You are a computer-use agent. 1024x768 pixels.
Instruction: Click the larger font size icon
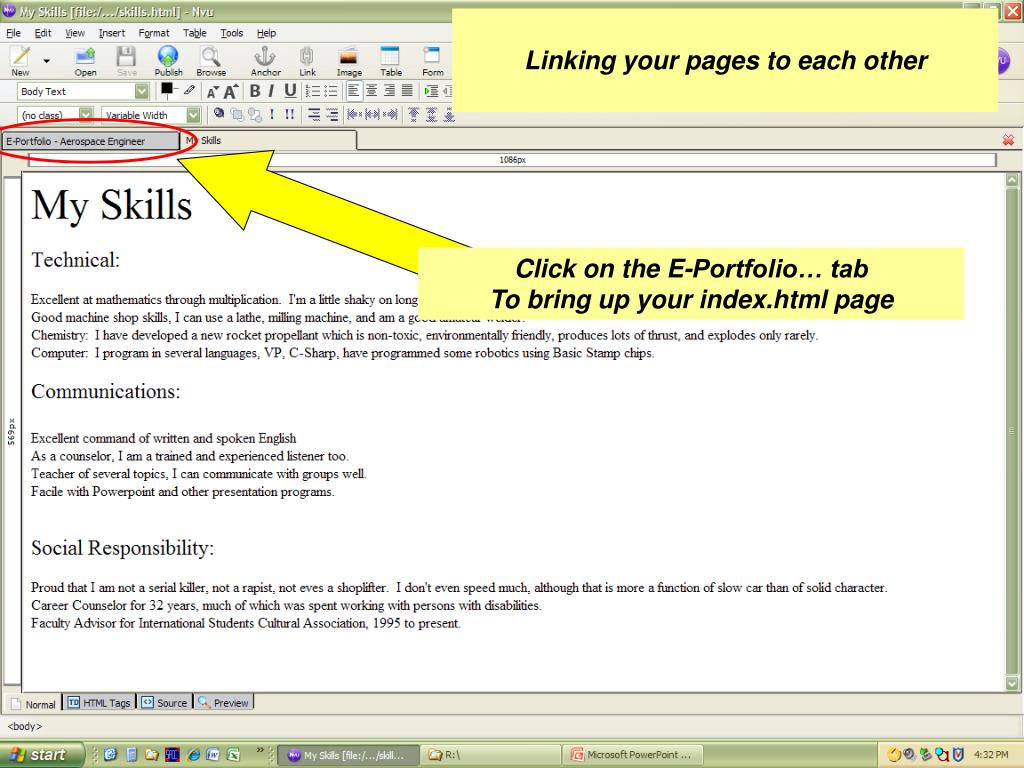tap(231, 91)
